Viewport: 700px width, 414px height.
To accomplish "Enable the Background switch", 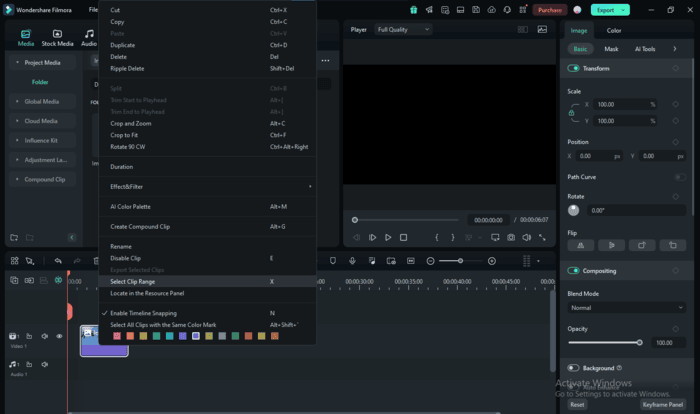I will point(573,368).
